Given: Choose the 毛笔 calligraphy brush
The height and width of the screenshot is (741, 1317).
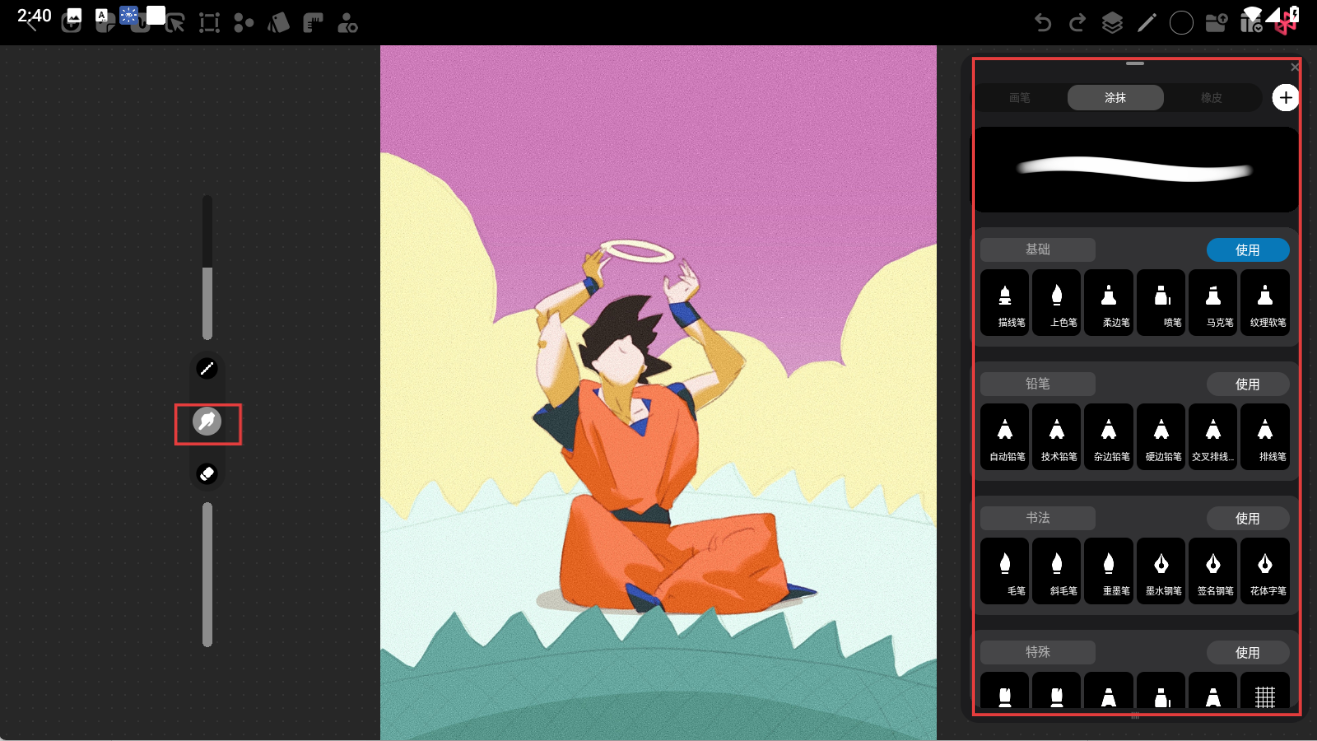Looking at the screenshot, I should click(1005, 571).
